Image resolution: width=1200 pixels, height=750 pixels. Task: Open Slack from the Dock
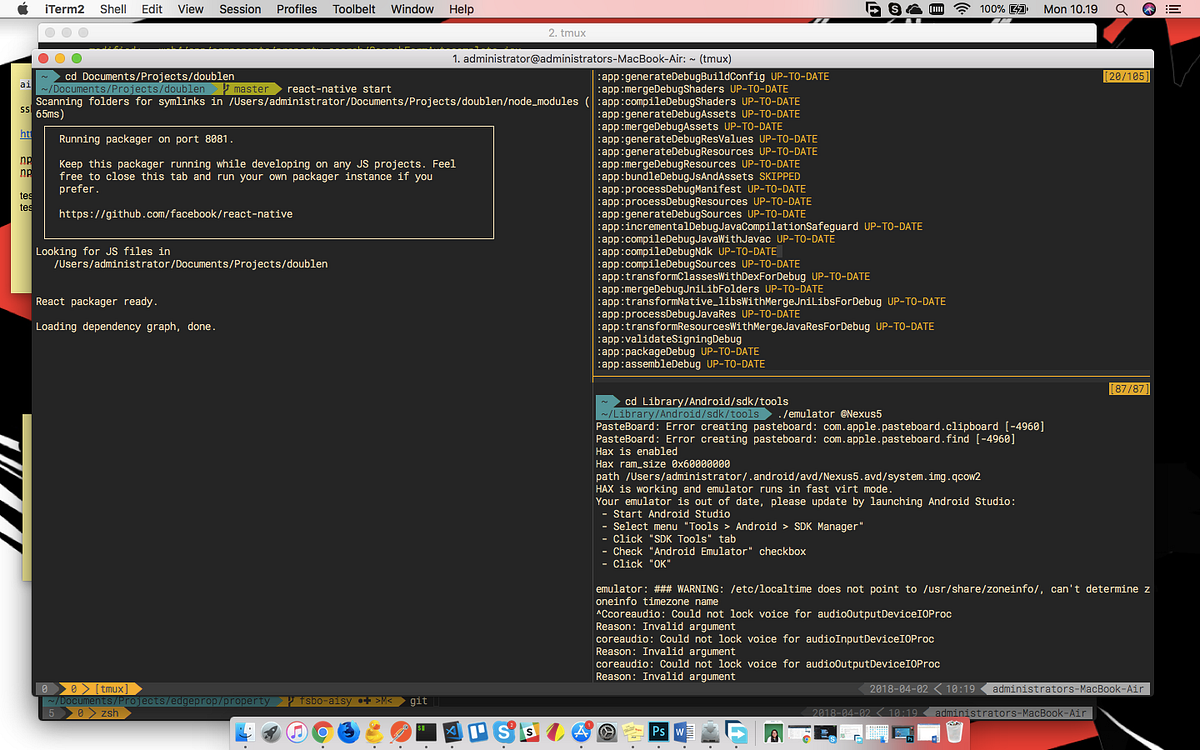click(528, 732)
